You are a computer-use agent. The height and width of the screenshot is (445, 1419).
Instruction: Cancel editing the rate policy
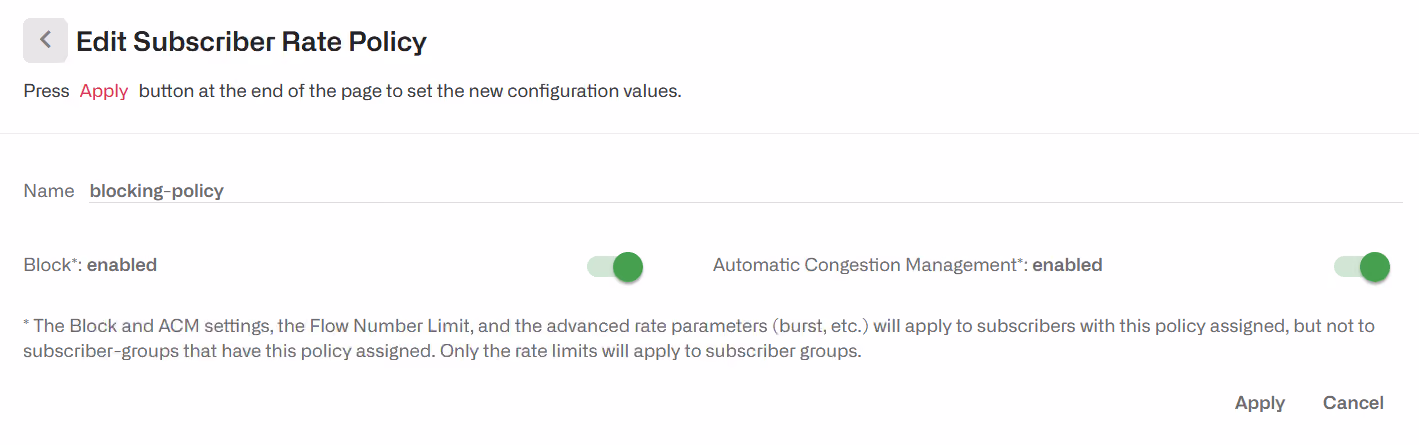point(1353,403)
